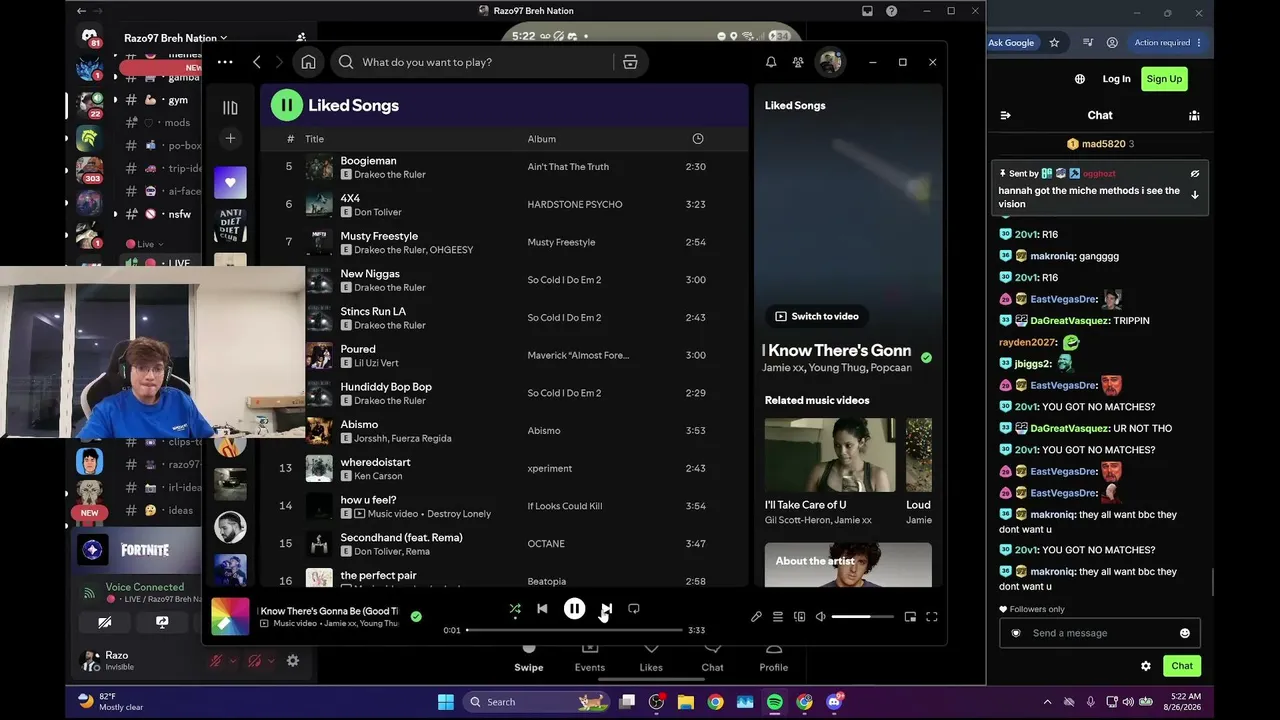Viewport: 1280px width, 720px height.
Task: Open Spotify from the Windows taskbar
Action: point(775,702)
